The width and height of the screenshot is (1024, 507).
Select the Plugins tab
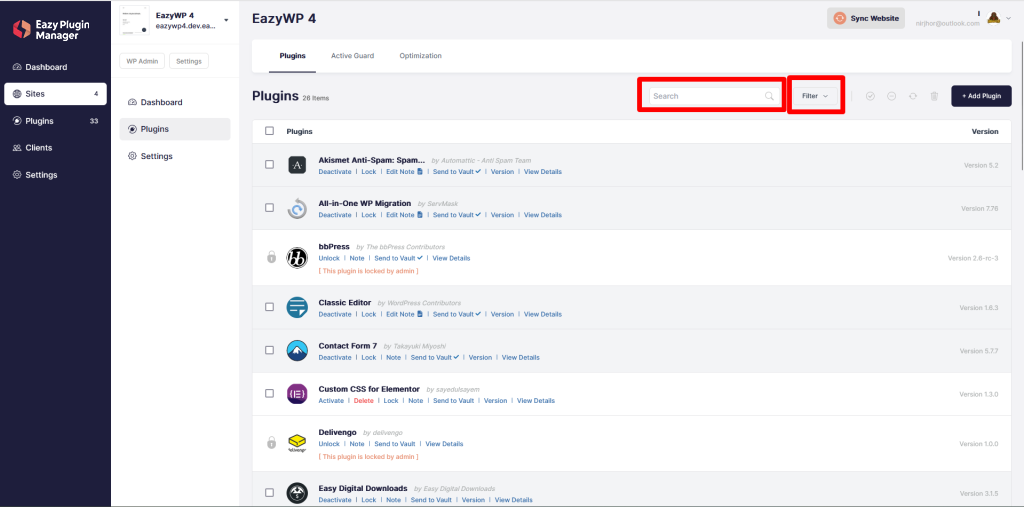(x=293, y=56)
